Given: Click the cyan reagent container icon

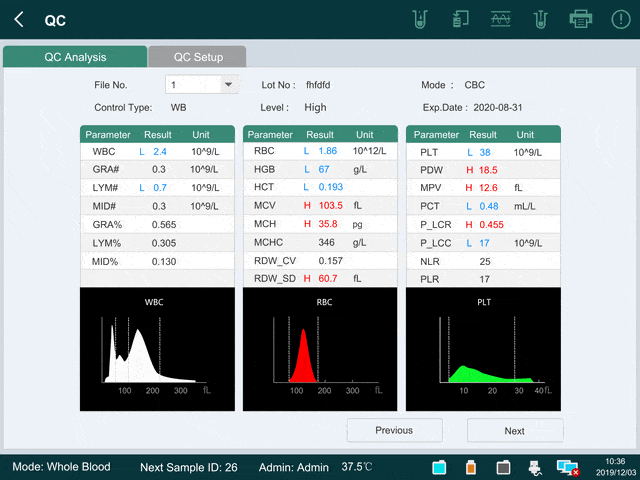Looking at the screenshot, I should pyautogui.click(x=439, y=467).
